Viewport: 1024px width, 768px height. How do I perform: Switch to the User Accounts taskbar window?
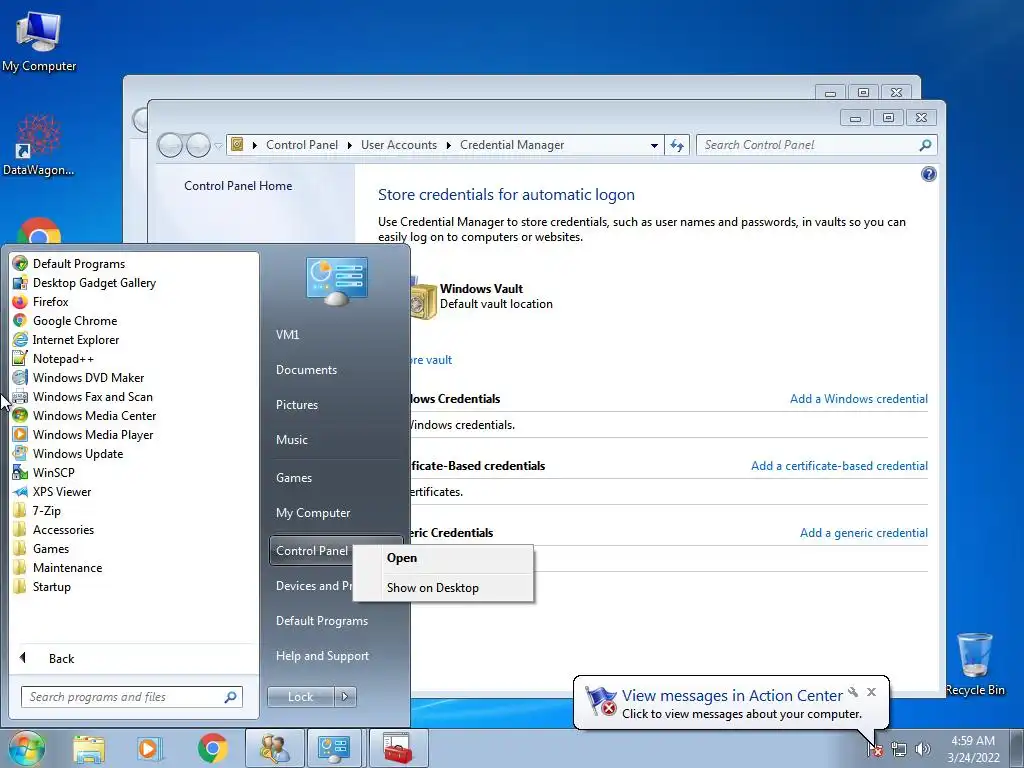[x=274, y=748]
